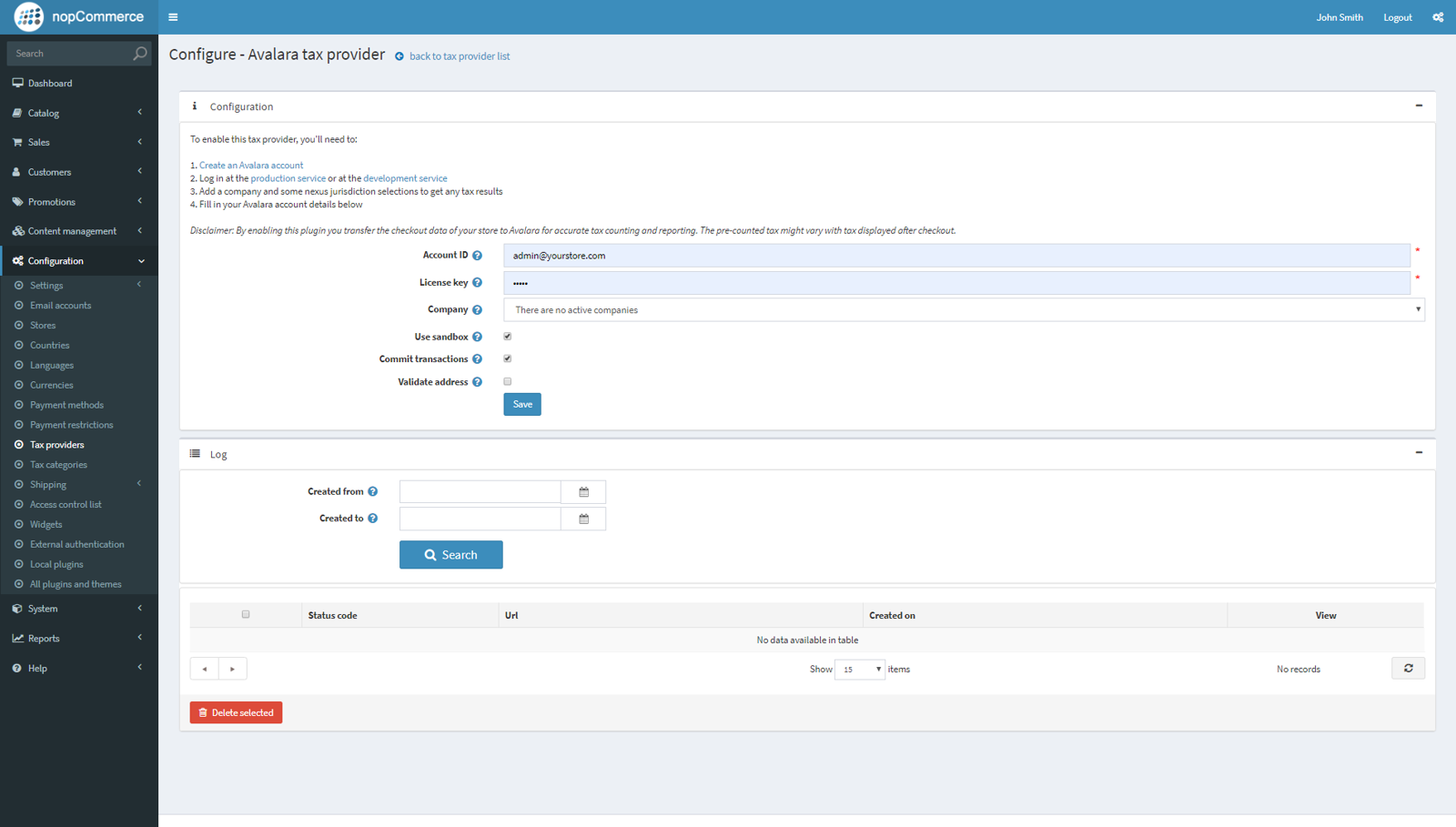Click the sidebar Search field
This screenshot has height=827, width=1456.
click(x=71, y=54)
